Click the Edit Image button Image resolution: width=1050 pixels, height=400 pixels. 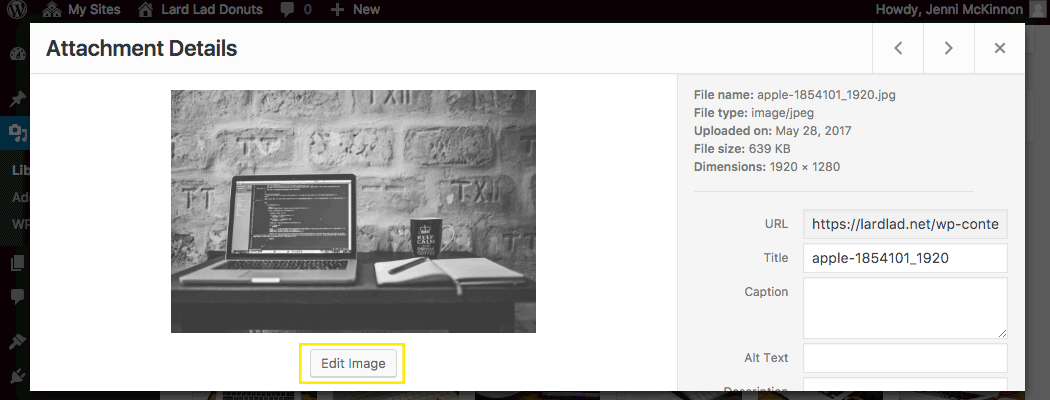(353, 364)
